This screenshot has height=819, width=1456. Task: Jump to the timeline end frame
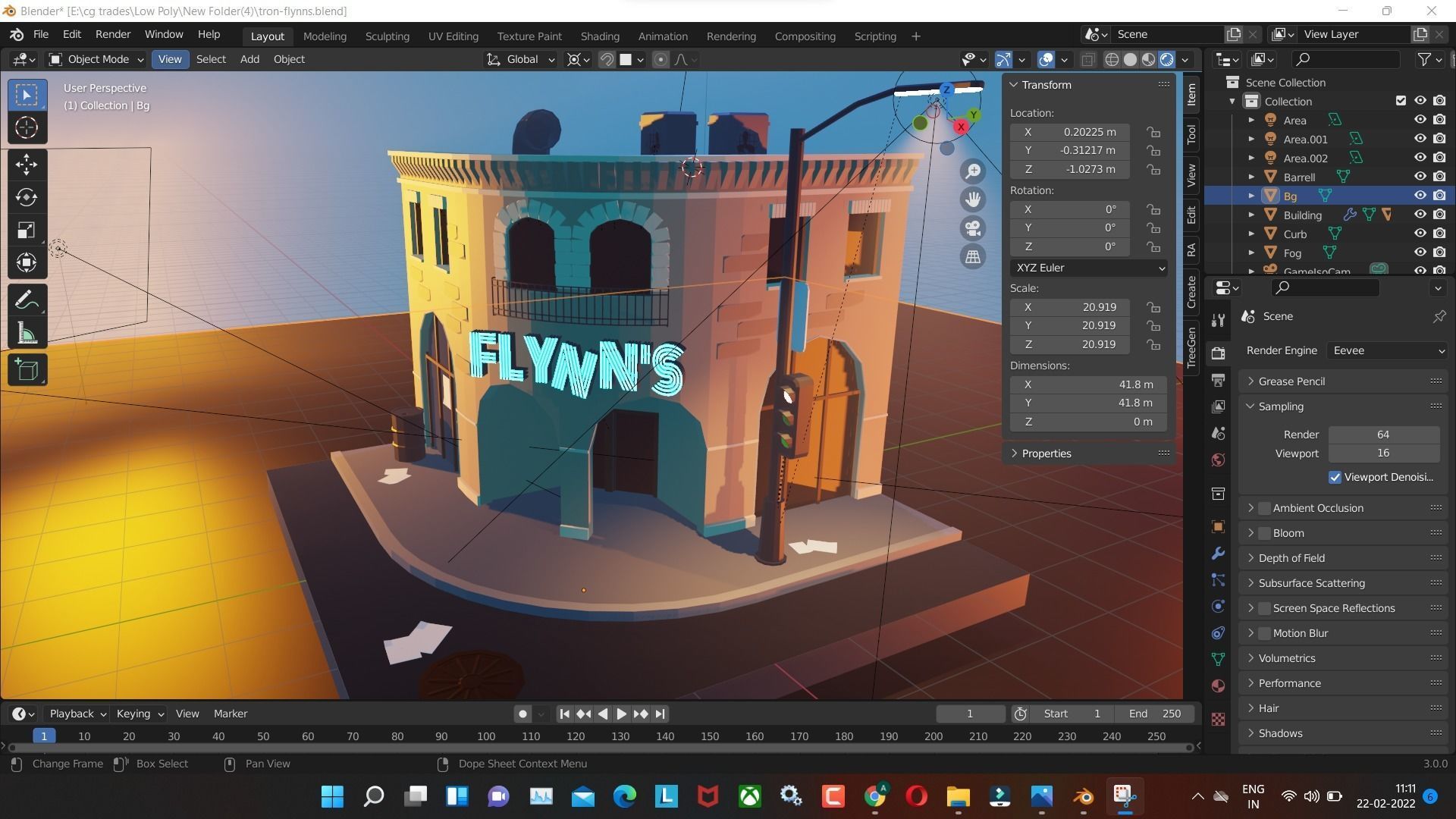pyautogui.click(x=660, y=714)
